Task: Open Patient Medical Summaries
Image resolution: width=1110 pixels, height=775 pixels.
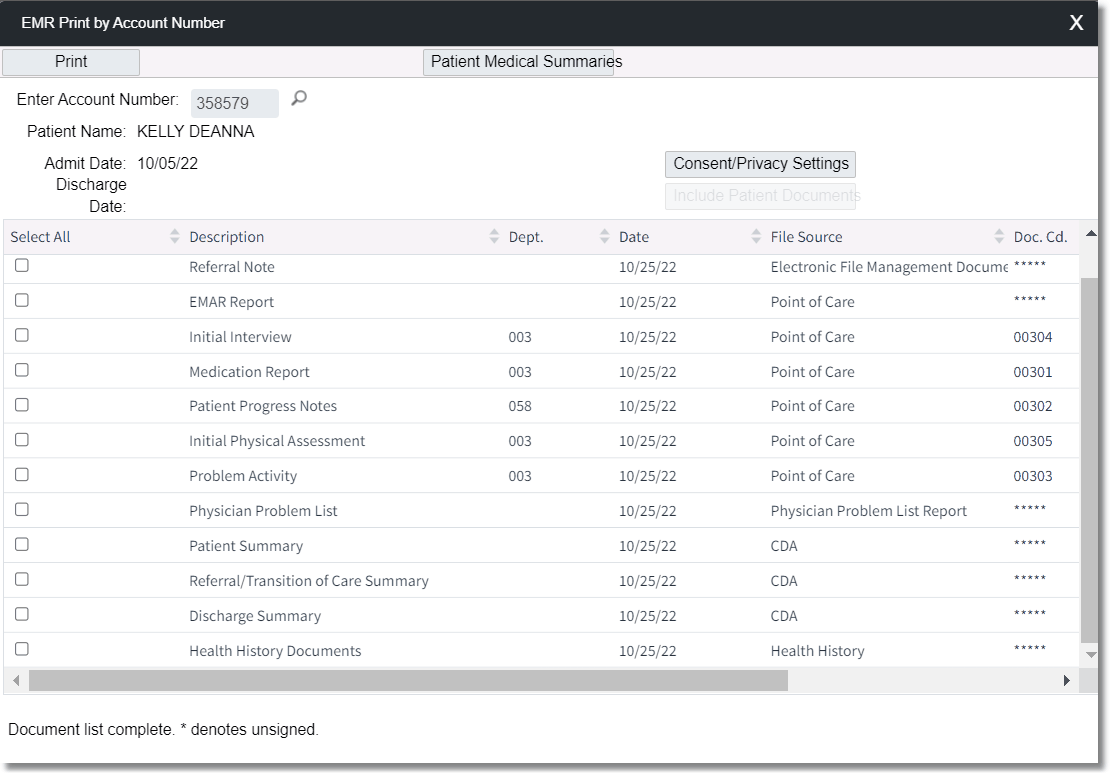Action: coord(519,62)
